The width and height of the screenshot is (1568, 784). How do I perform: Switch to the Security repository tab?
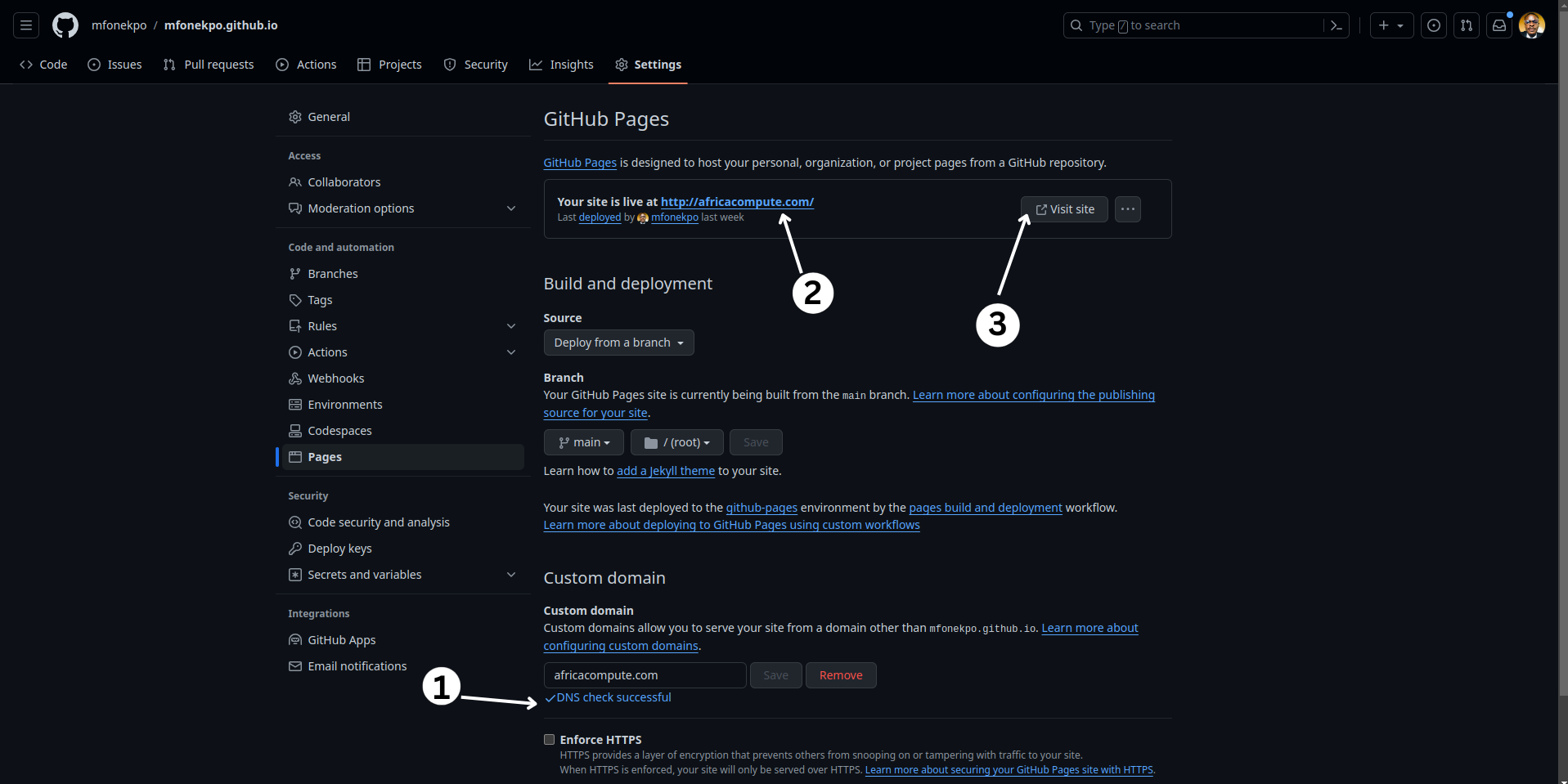[475, 65]
